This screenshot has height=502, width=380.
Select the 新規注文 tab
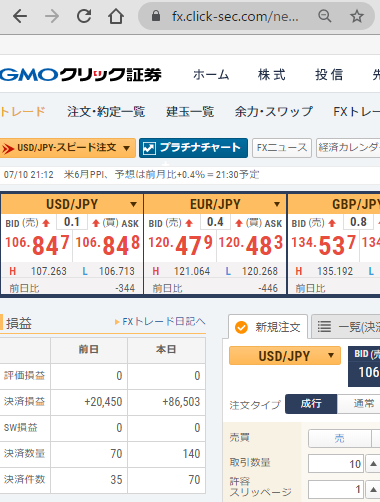point(268,327)
